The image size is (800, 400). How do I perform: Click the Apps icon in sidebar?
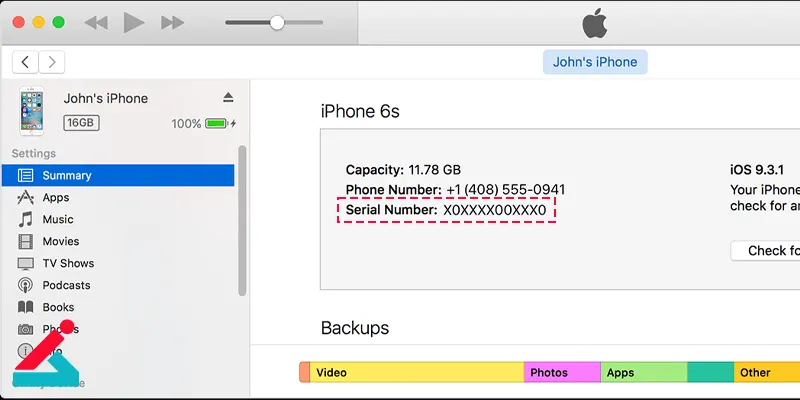[x=26, y=197]
